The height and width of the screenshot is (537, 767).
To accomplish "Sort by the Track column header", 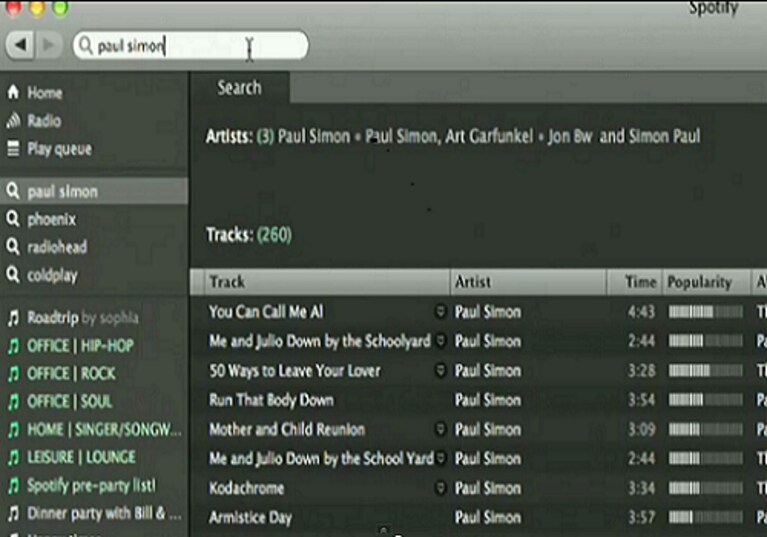I will (x=327, y=282).
